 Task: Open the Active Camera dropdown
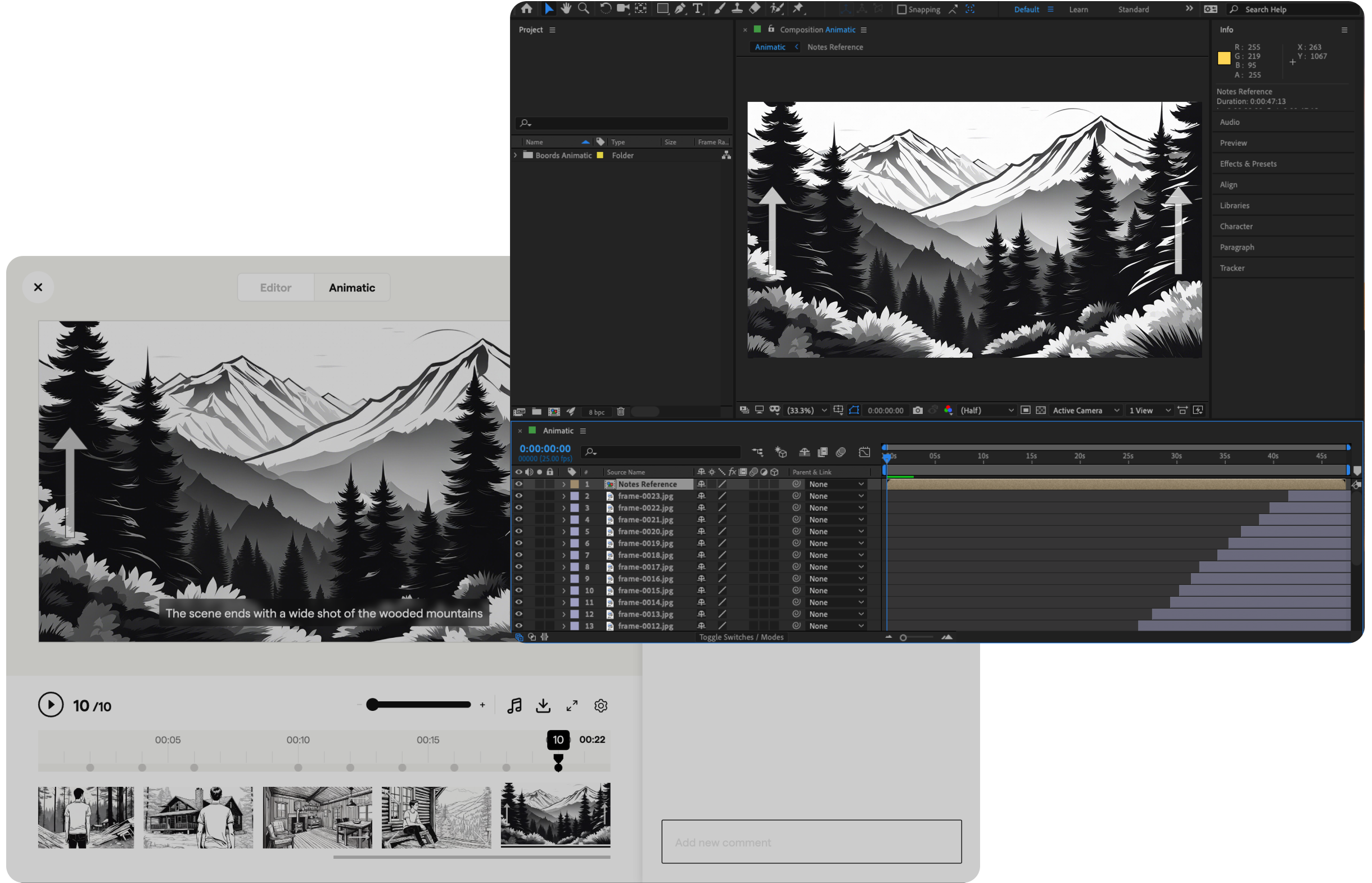pos(1086,411)
